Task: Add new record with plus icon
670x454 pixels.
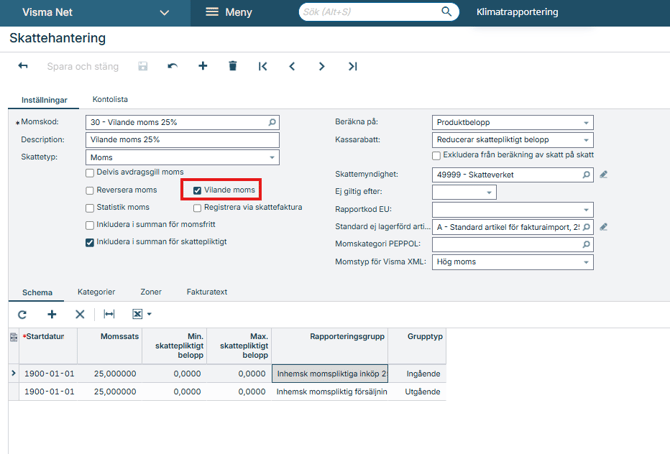Action: click(x=202, y=66)
